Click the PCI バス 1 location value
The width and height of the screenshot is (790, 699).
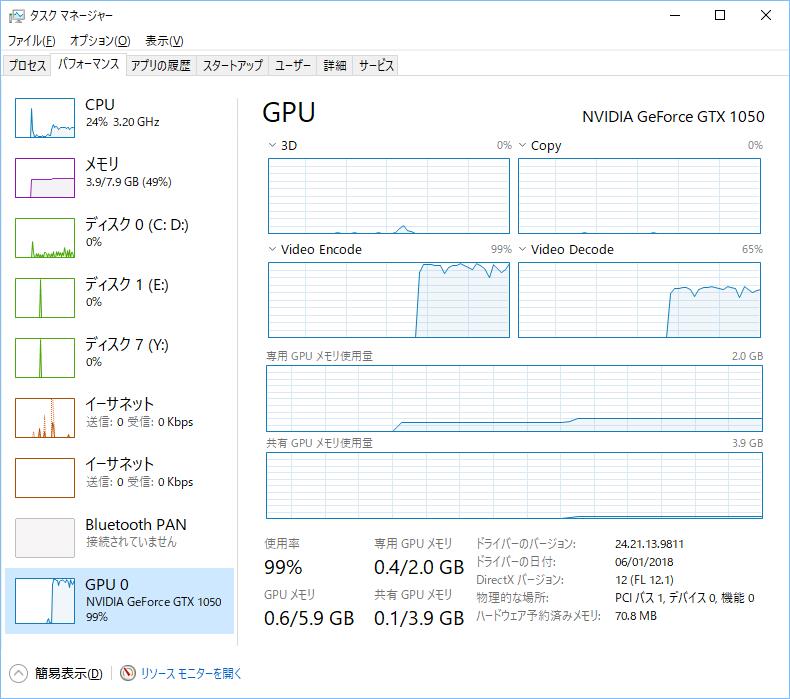coord(685,598)
